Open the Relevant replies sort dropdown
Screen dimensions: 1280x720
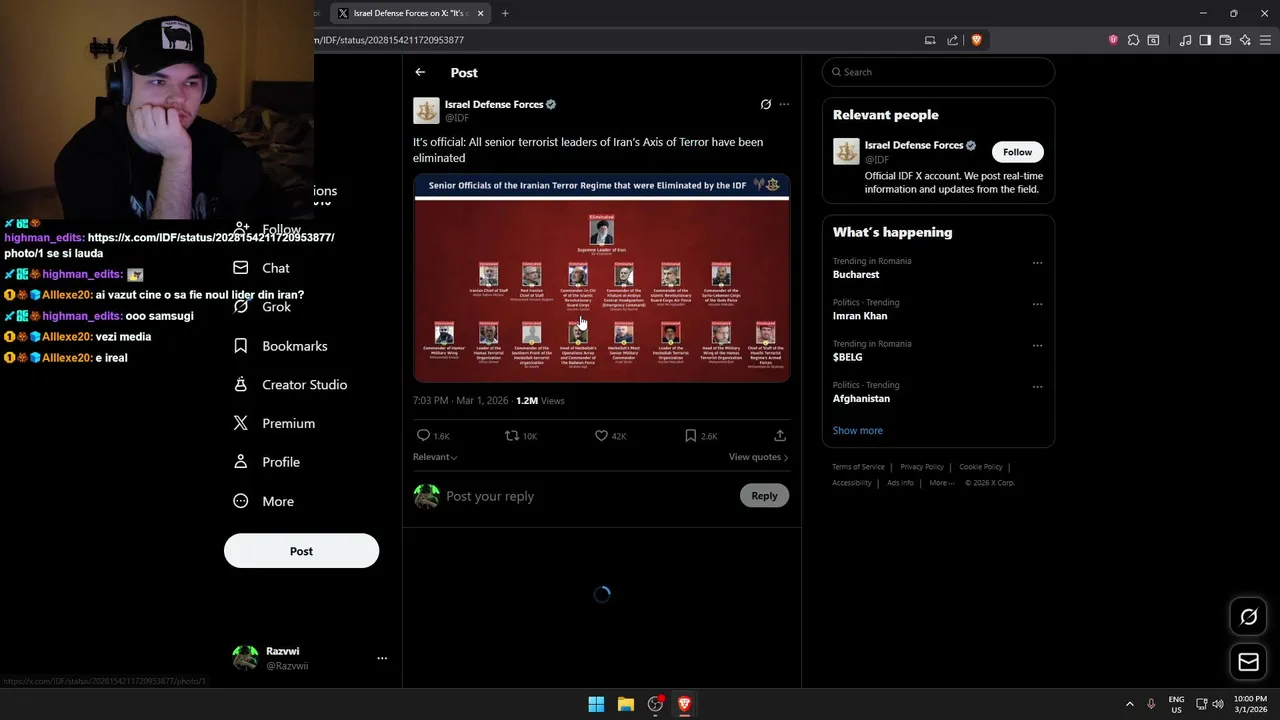pos(435,457)
